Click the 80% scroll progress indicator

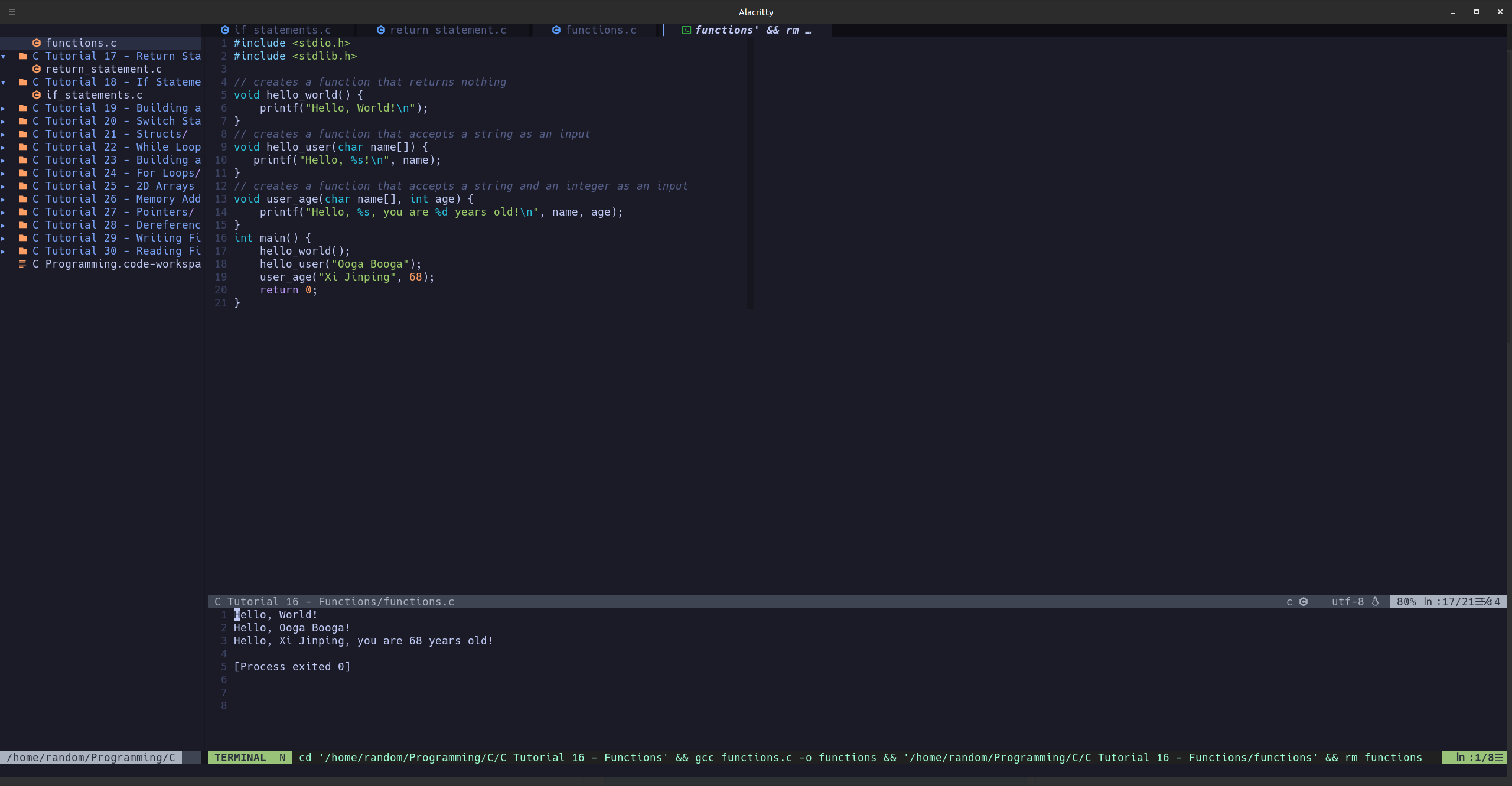coord(1405,602)
